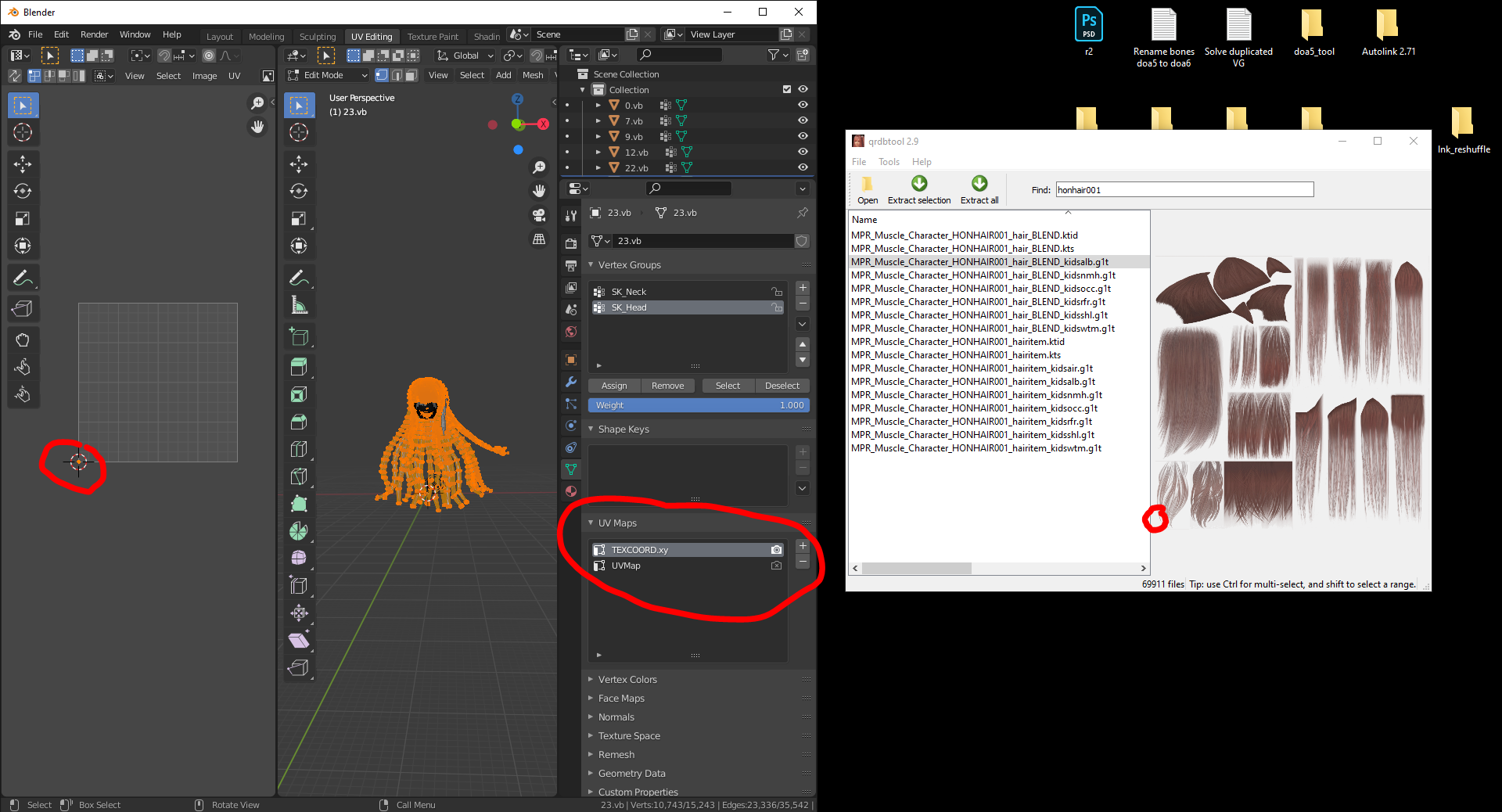The height and width of the screenshot is (812, 1502).
Task: Select the Bevel tool
Action: [299, 422]
